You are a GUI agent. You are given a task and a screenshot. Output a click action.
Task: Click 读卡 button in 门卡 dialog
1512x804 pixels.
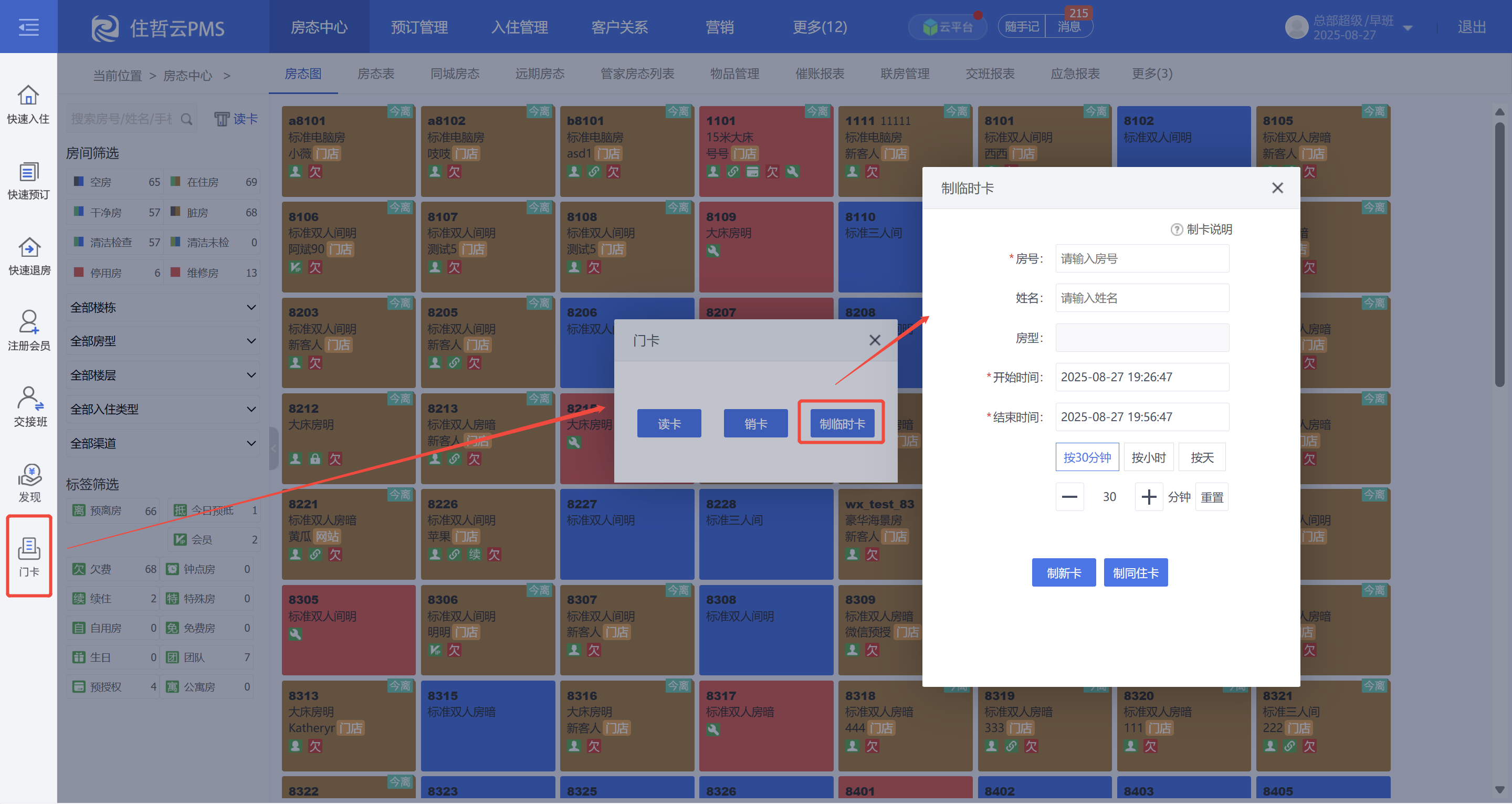[x=669, y=423]
